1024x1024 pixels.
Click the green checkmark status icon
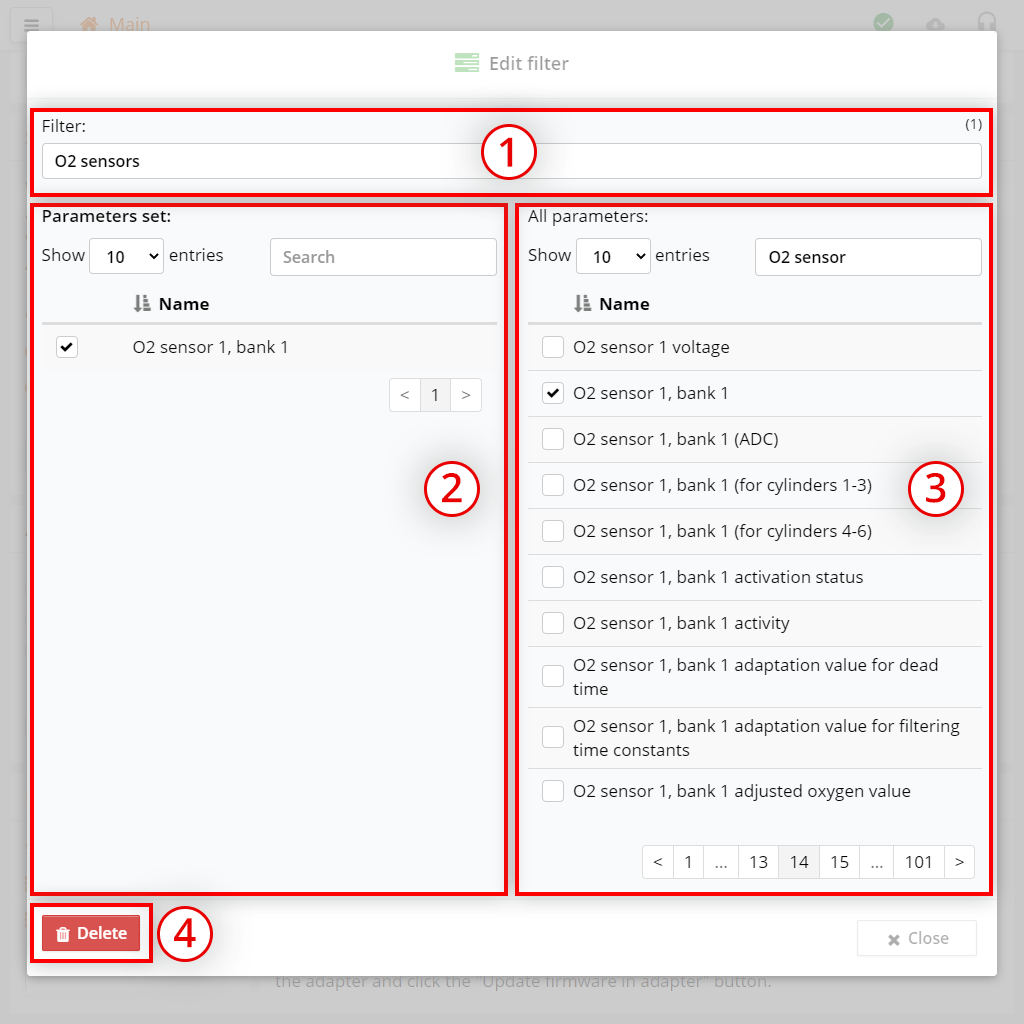coord(883,23)
